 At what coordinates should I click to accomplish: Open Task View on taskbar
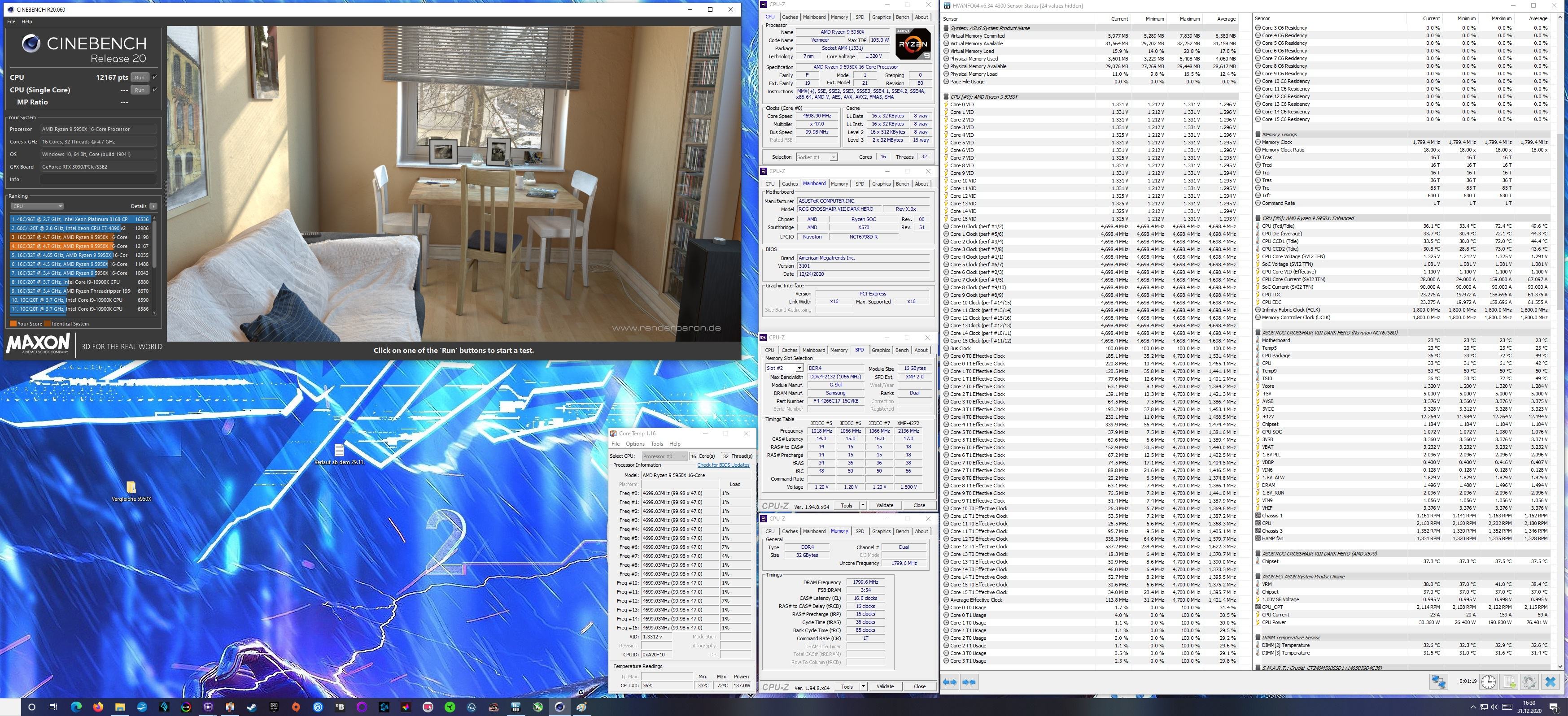tap(53, 707)
